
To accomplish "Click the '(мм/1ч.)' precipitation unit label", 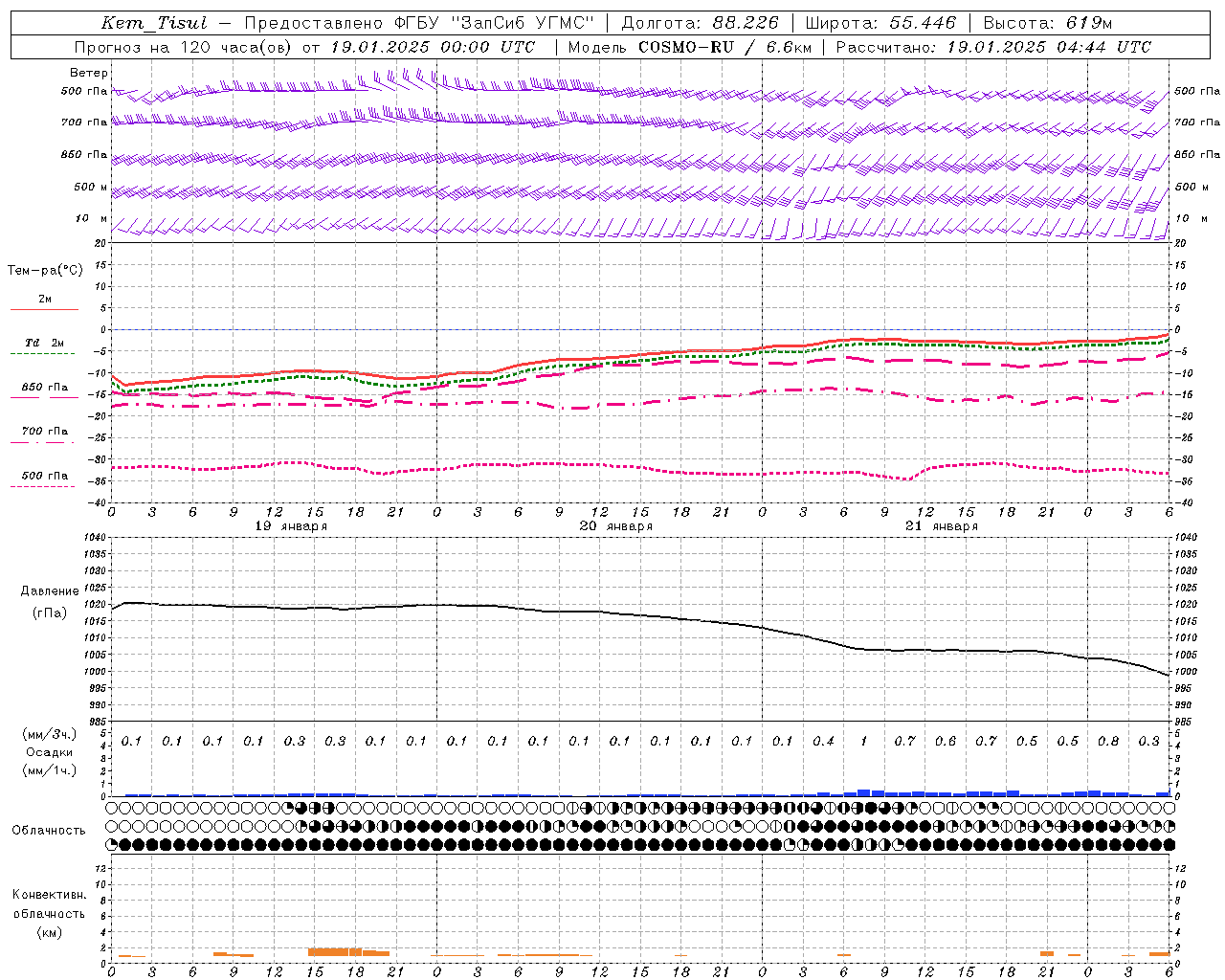I will pyautogui.click(x=50, y=770).
